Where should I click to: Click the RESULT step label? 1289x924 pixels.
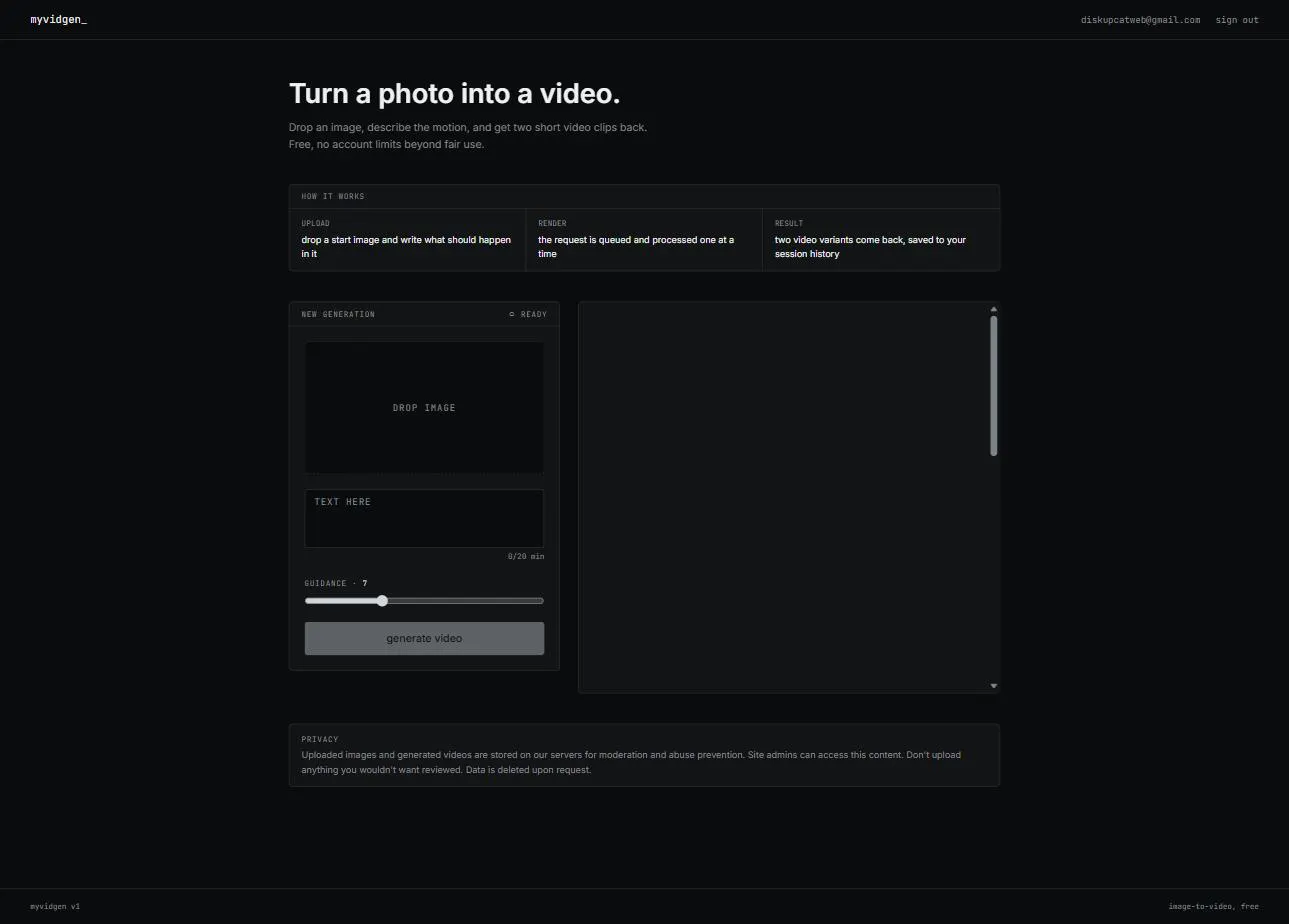coord(789,223)
